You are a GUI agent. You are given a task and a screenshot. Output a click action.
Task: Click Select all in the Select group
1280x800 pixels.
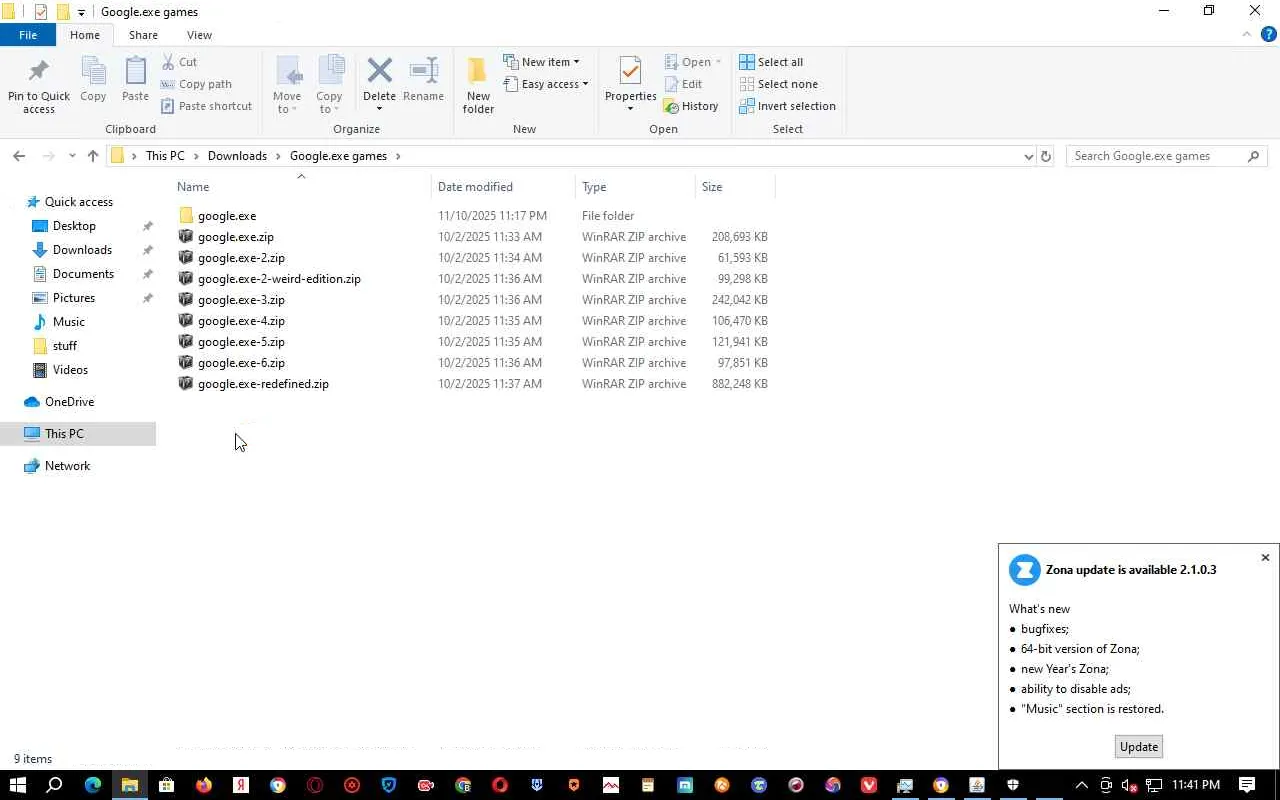tap(771, 62)
